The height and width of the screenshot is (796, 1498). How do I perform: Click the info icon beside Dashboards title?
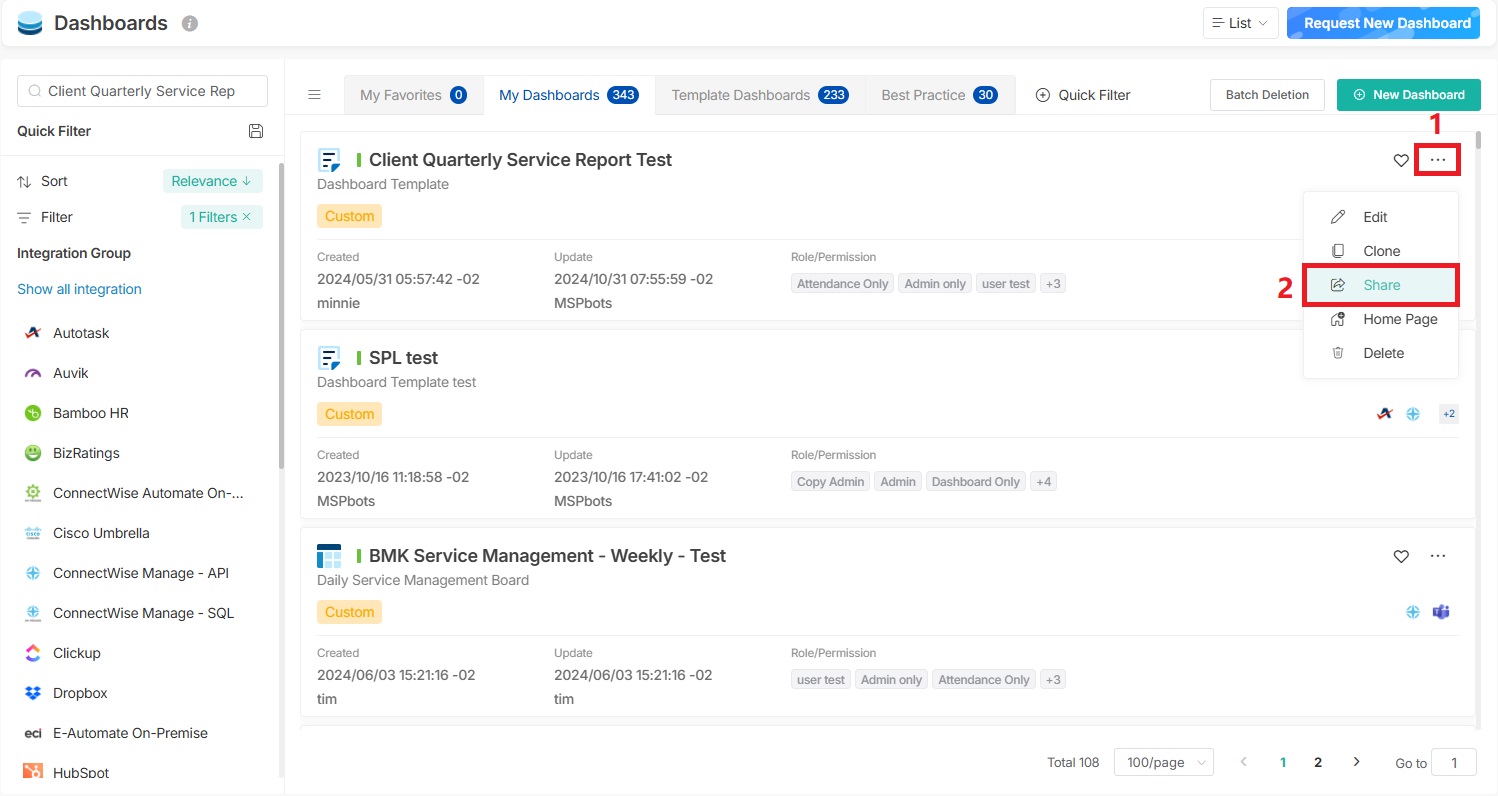coord(190,24)
